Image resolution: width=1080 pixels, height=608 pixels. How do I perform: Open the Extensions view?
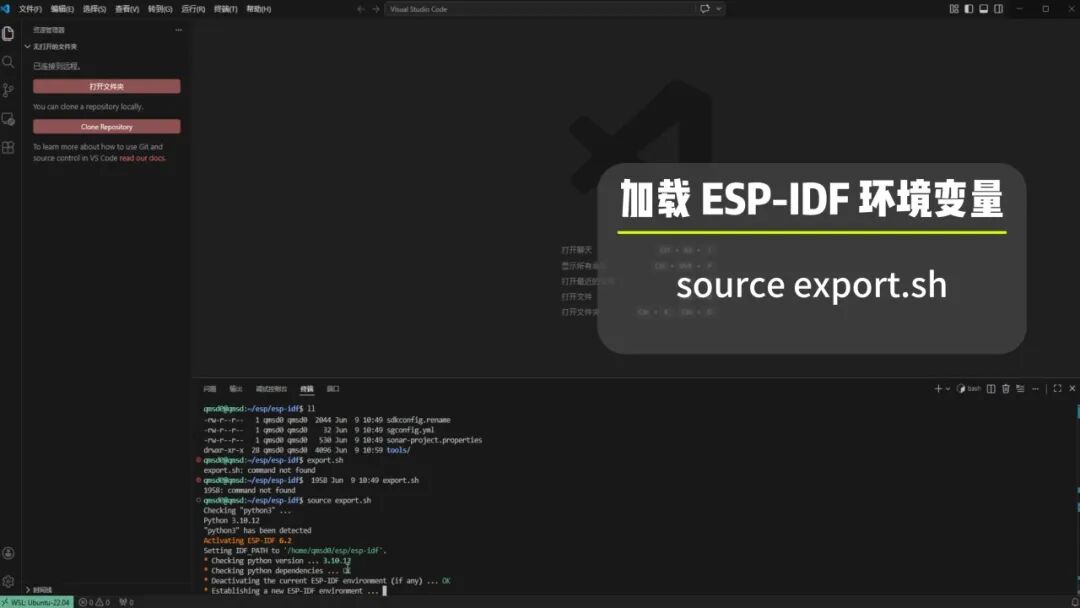pos(8,147)
